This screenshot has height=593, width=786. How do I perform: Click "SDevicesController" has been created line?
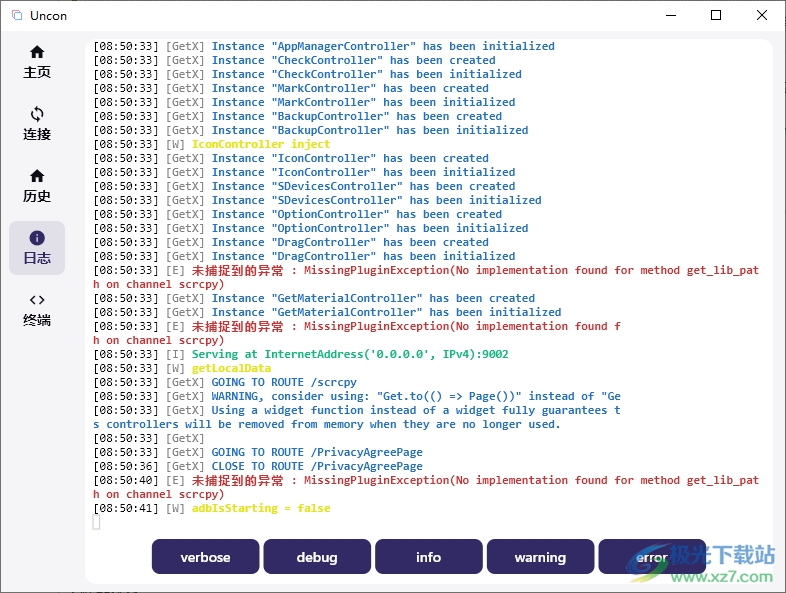point(304,186)
